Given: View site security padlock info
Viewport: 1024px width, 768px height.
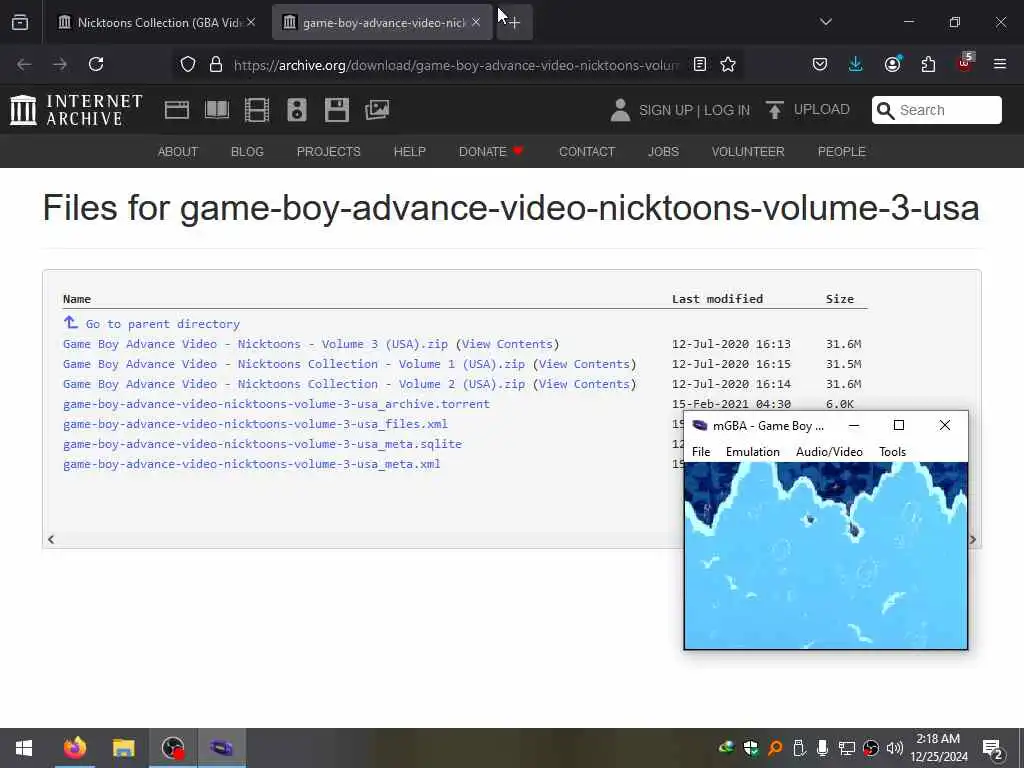Looking at the screenshot, I should pos(216,64).
